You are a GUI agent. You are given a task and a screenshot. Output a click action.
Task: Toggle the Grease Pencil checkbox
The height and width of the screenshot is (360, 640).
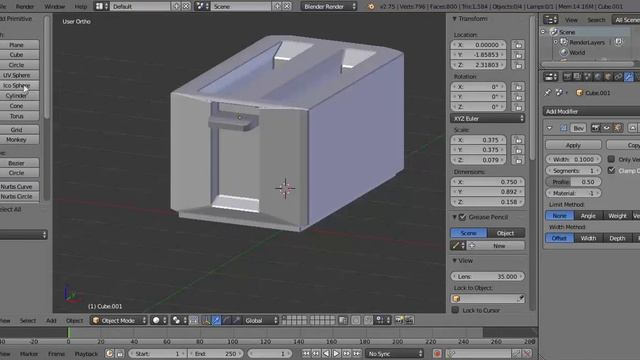(462, 217)
